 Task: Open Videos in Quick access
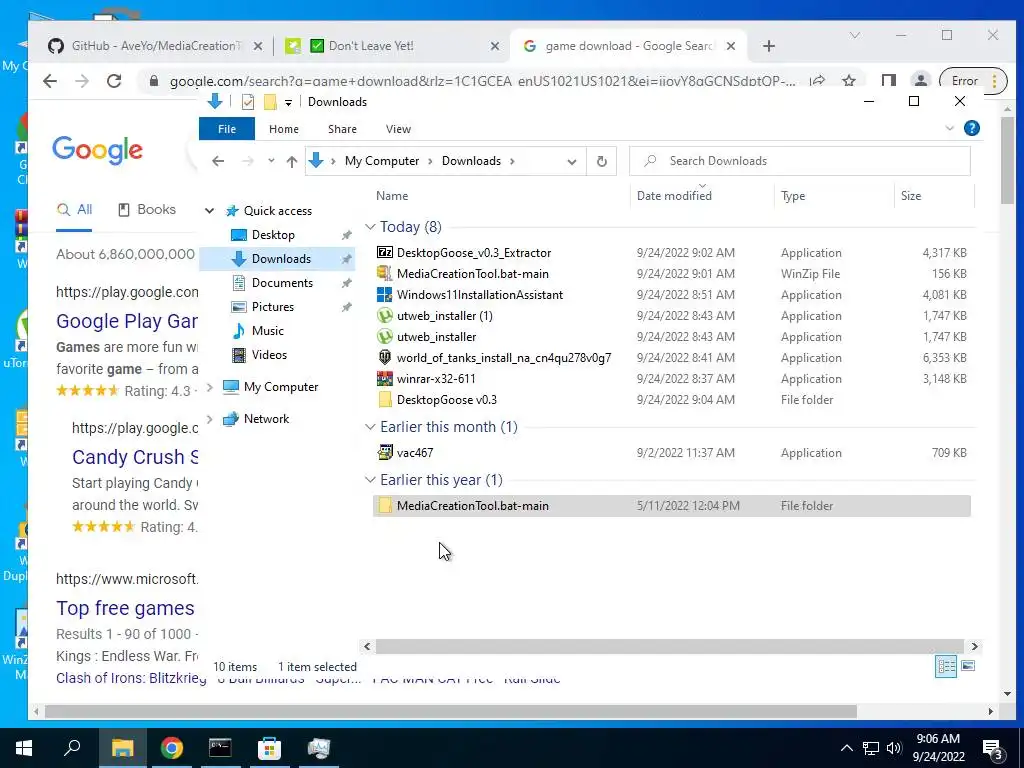click(x=269, y=355)
